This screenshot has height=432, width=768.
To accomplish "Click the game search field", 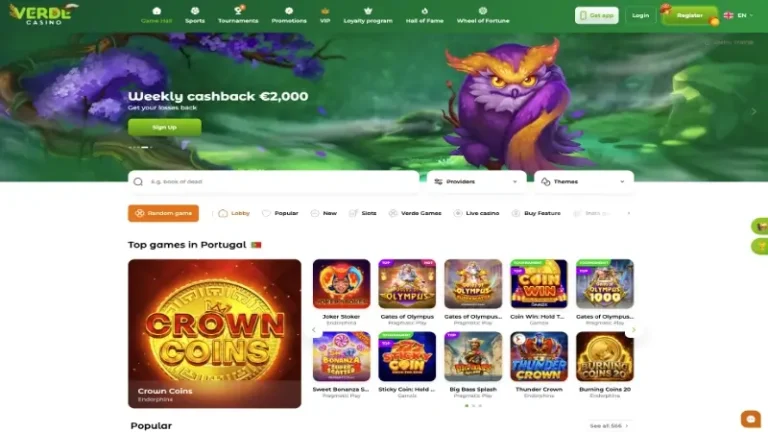I will [x=274, y=182].
